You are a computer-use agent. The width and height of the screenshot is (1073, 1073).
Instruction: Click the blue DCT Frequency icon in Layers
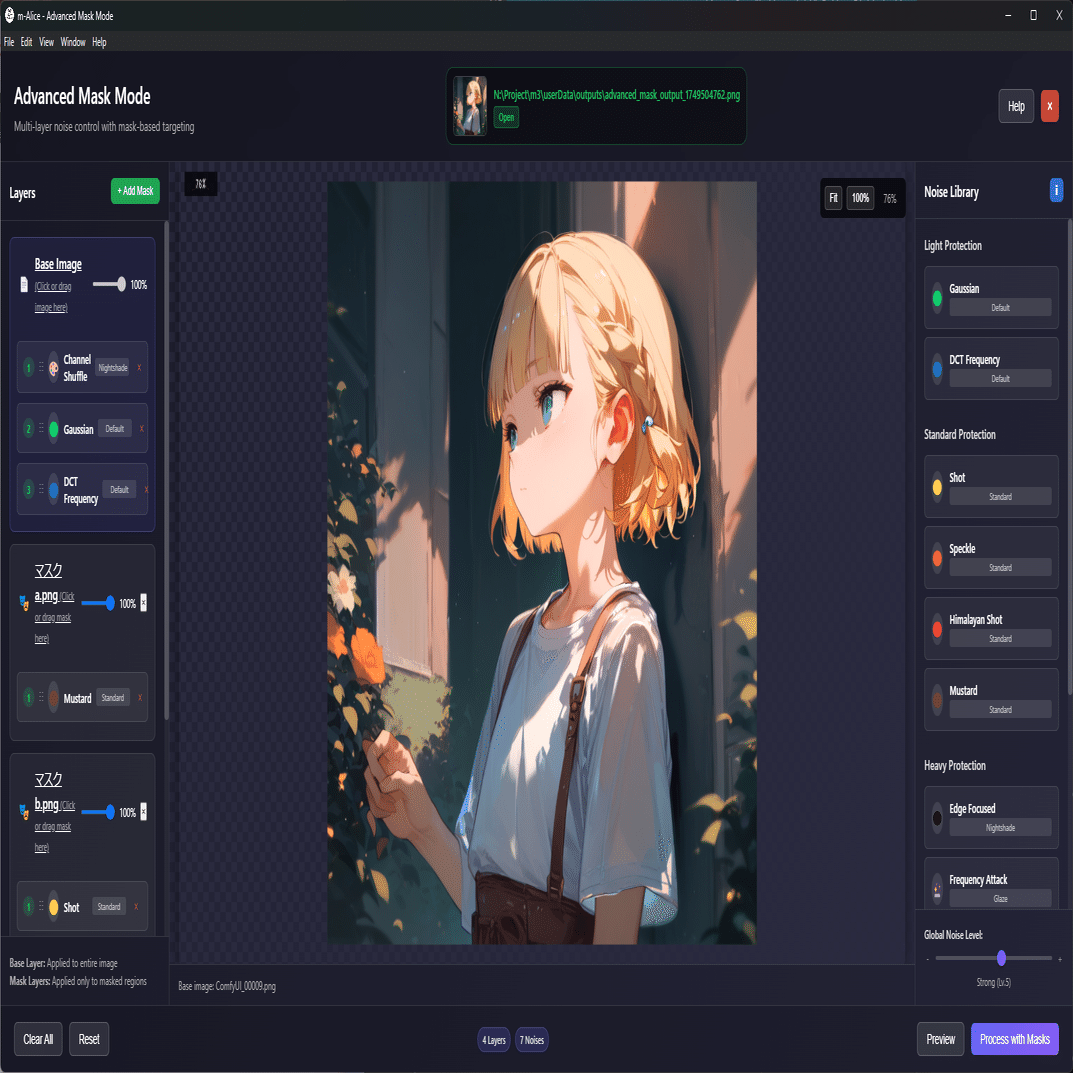53,490
